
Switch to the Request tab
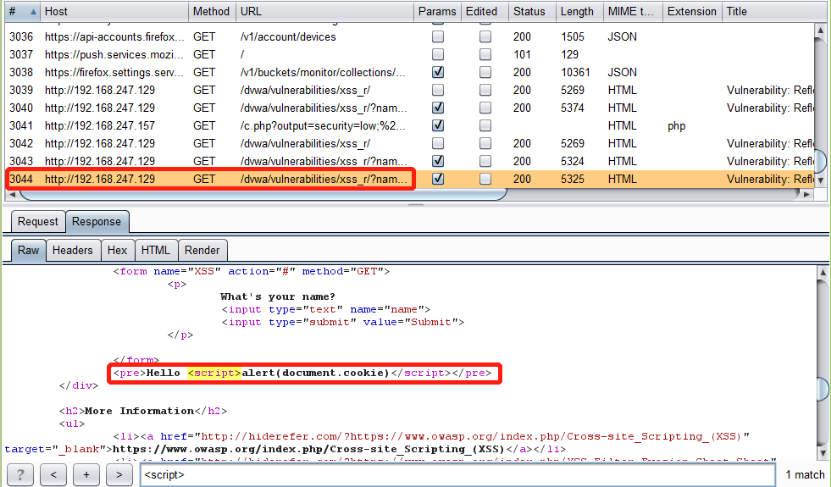click(38, 222)
